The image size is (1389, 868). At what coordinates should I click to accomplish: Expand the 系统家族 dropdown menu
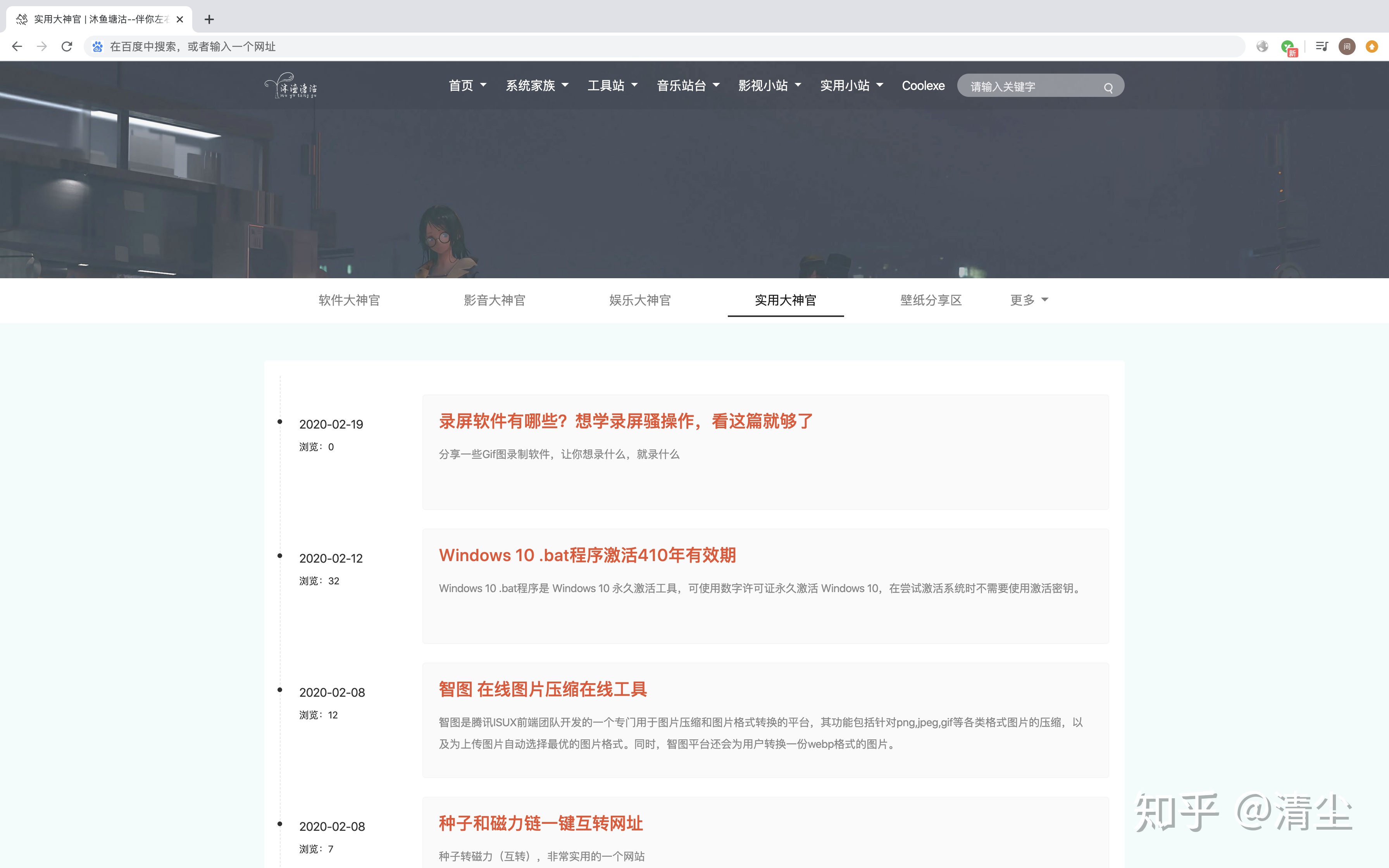click(x=537, y=86)
